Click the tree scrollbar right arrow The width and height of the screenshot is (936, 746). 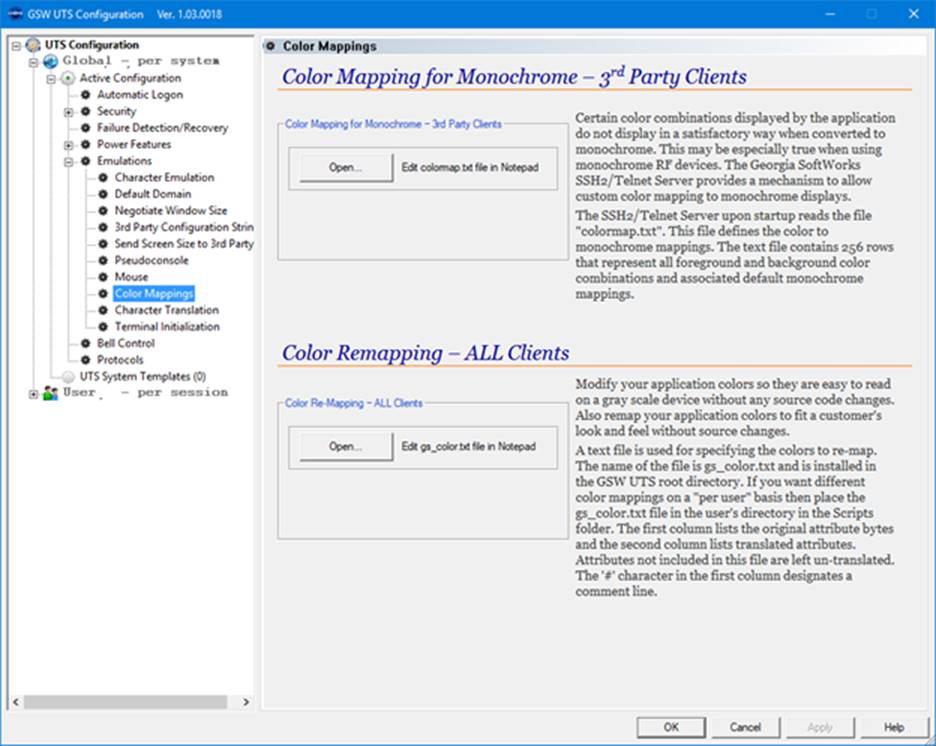(246, 702)
